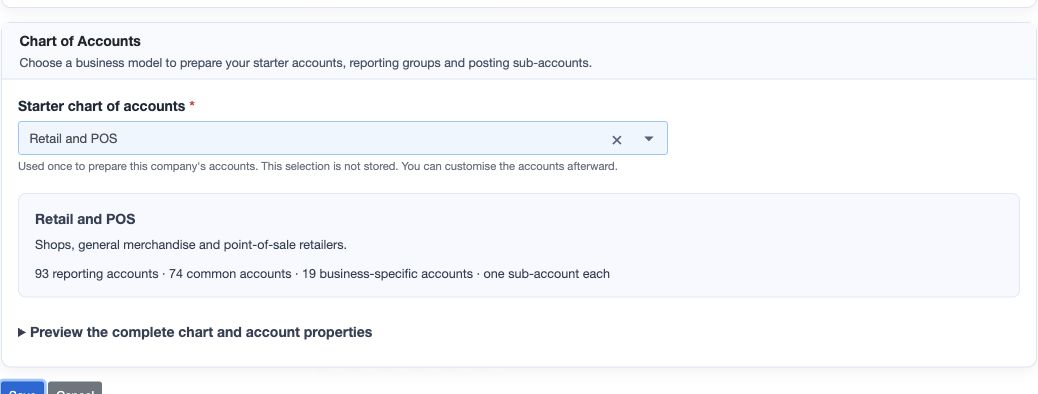Click the grey Cancel button
Image resolution: width=1038 pixels, height=394 pixels.
(x=75, y=388)
